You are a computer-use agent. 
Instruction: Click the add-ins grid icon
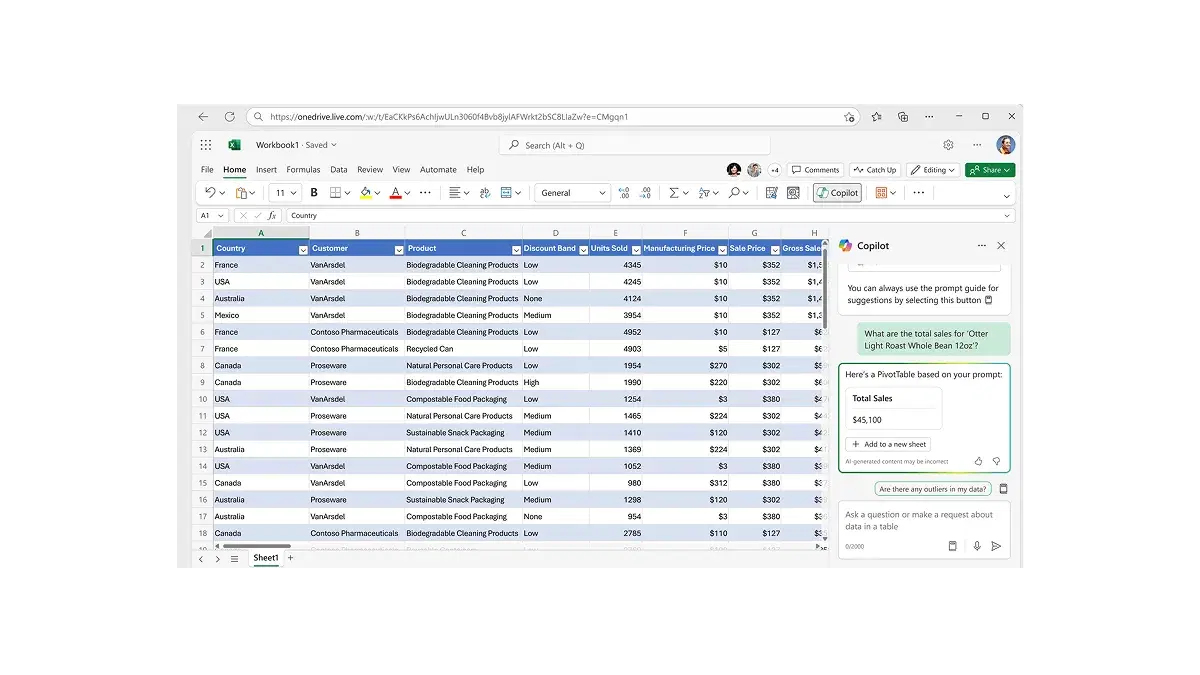tap(882, 193)
